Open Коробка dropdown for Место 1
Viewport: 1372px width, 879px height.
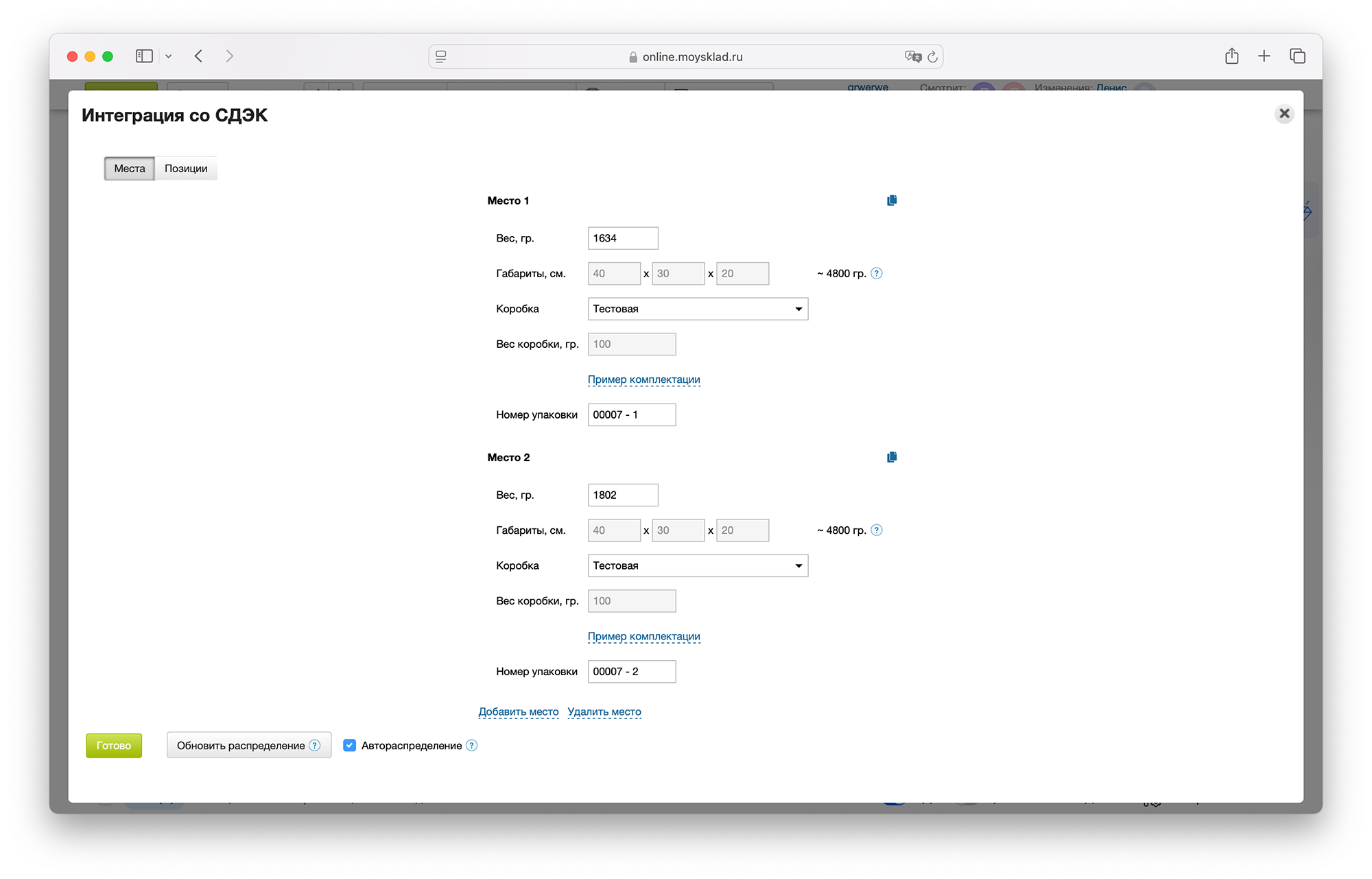point(698,309)
